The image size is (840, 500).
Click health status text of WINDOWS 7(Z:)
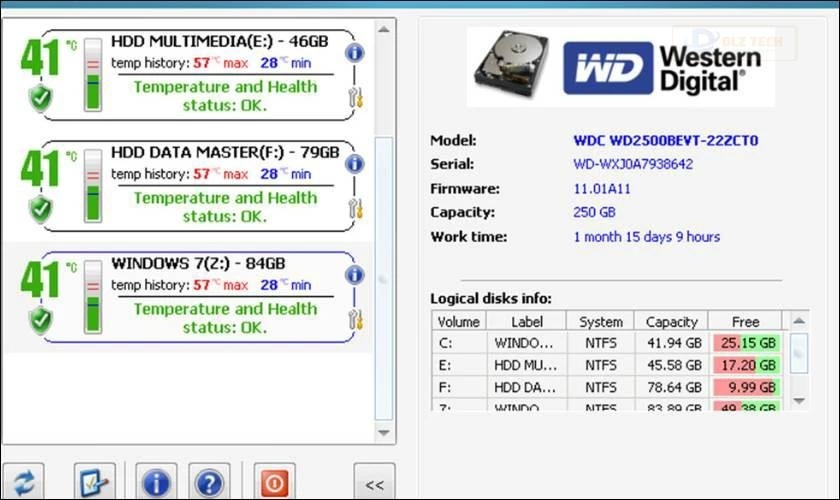(x=225, y=318)
